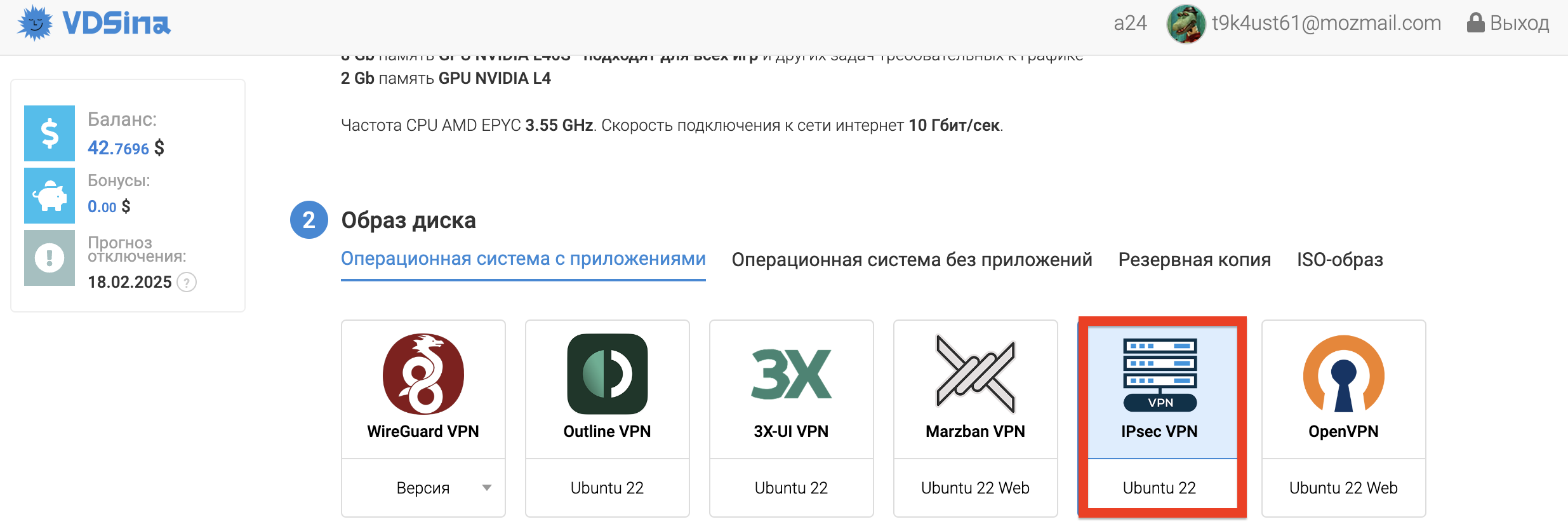The width and height of the screenshot is (1568, 531).
Task: Open the balance amount 42.7696 $
Action: (126, 148)
